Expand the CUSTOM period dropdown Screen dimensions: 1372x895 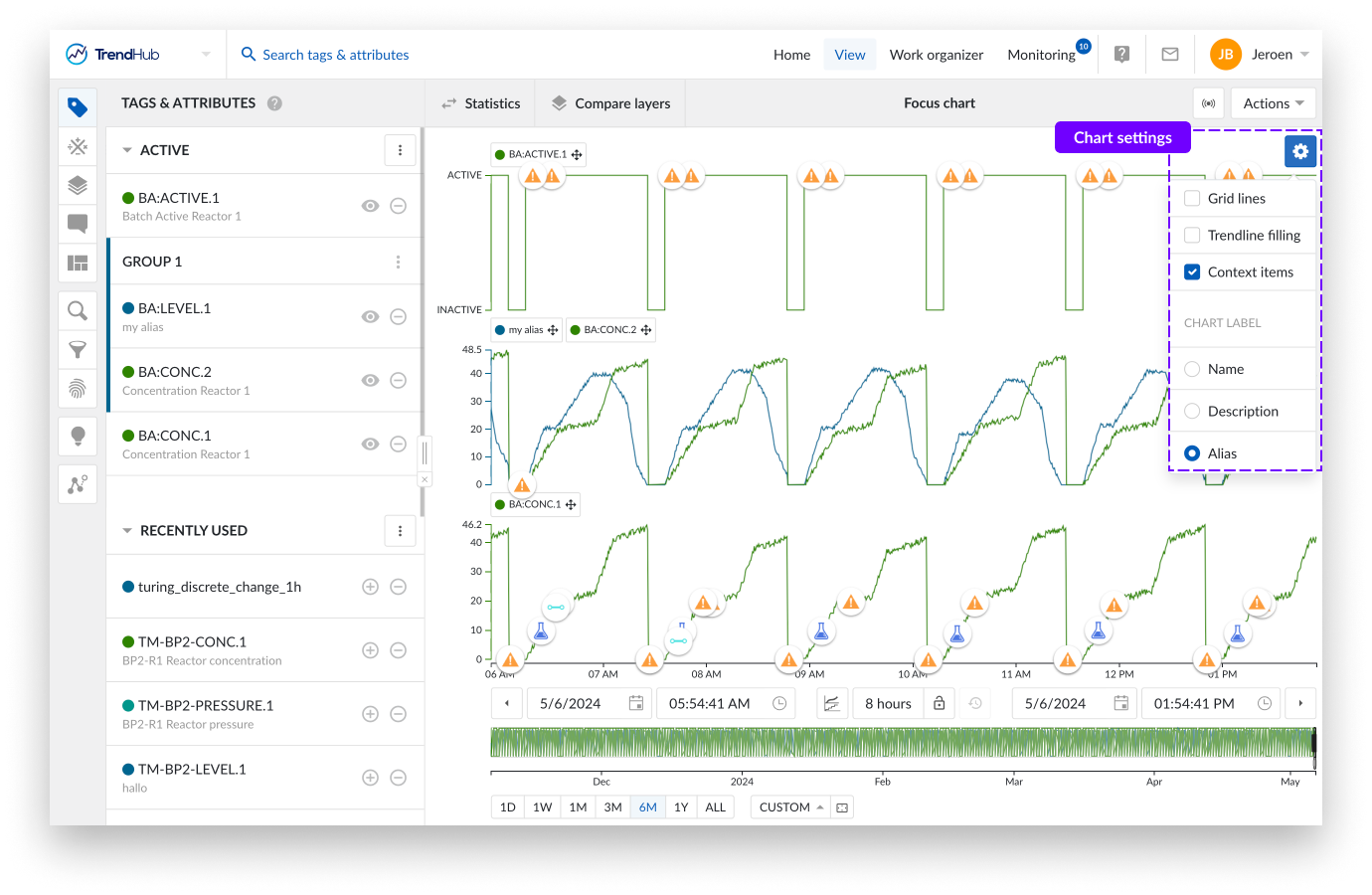click(x=791, y=807)
